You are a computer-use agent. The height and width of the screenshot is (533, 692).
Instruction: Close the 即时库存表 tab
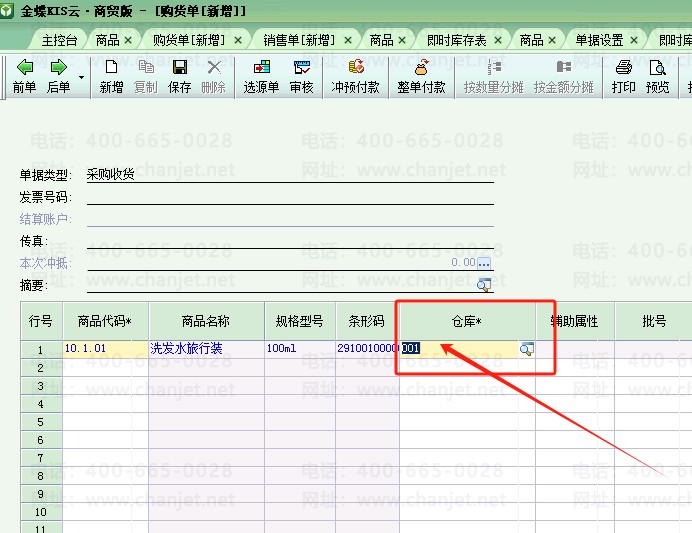(498, 41)
